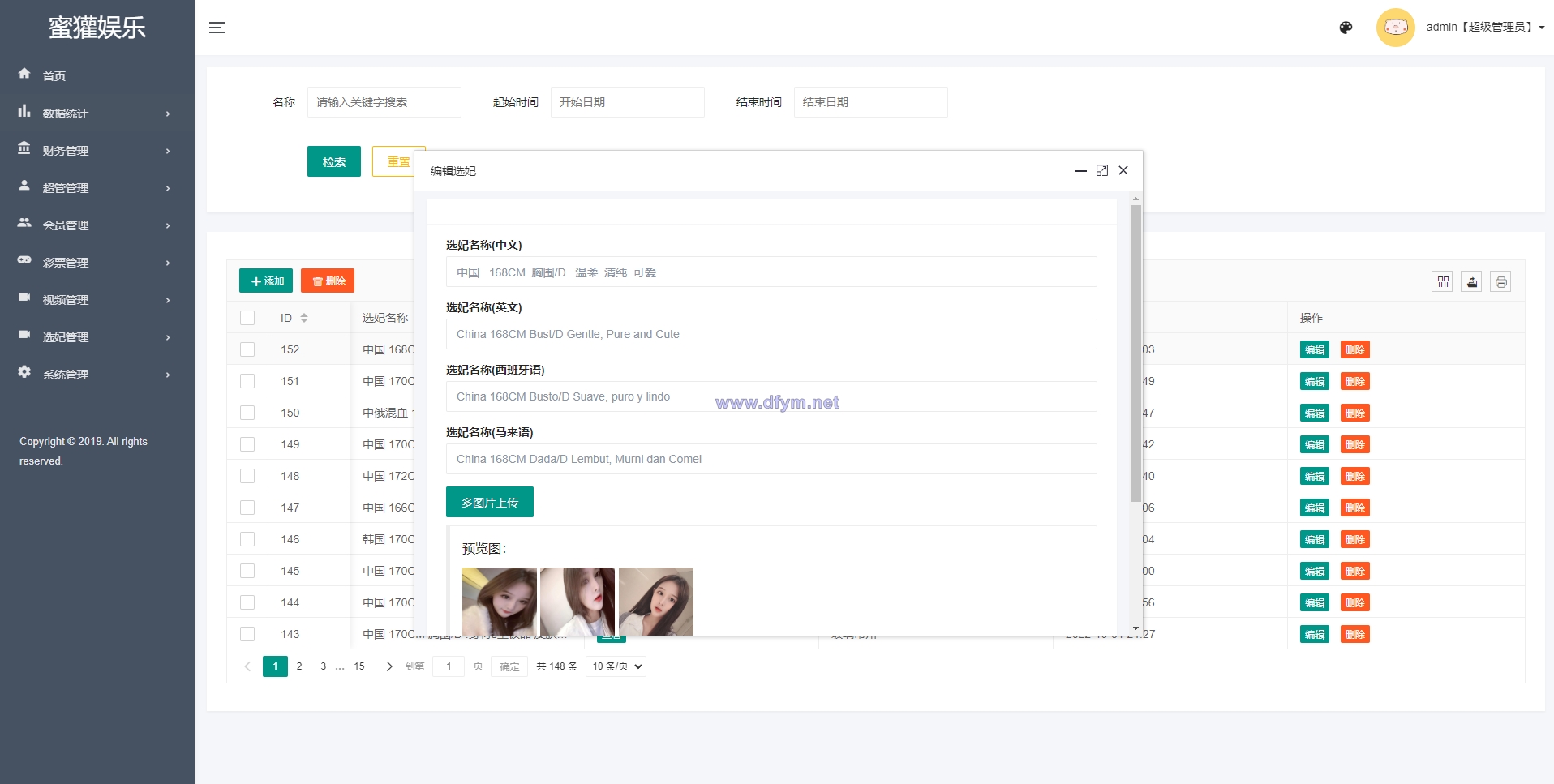Open the 会员管理 menu item
This screenshot has height=784, width=1554.
(x=97, y=225)
